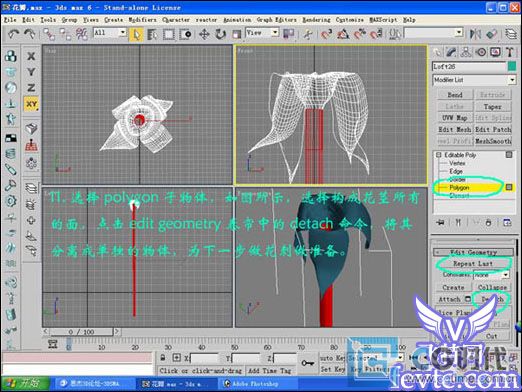Select the Edge sub-object level
Screen dimensions: 522x392
(x=456, y=171)
